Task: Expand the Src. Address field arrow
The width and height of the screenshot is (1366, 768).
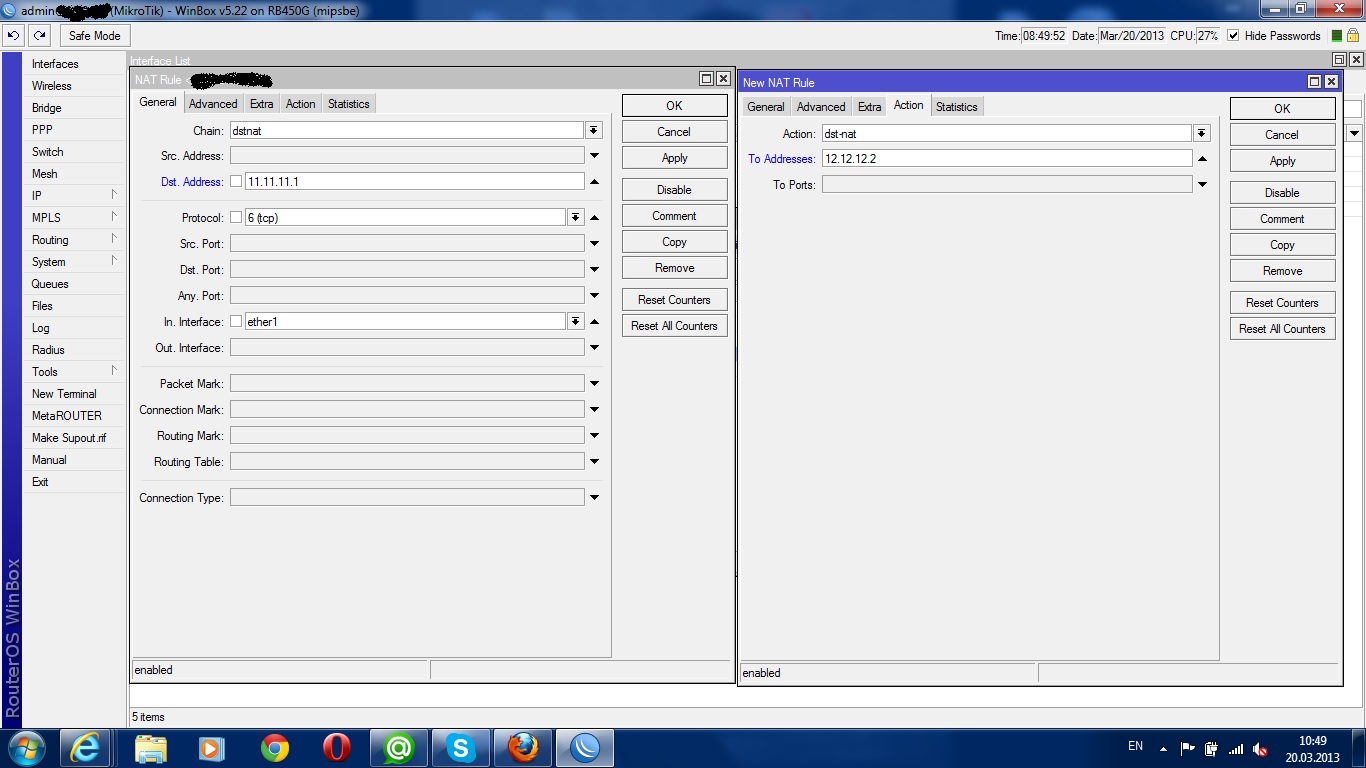Action: click(x=594, y=156)
